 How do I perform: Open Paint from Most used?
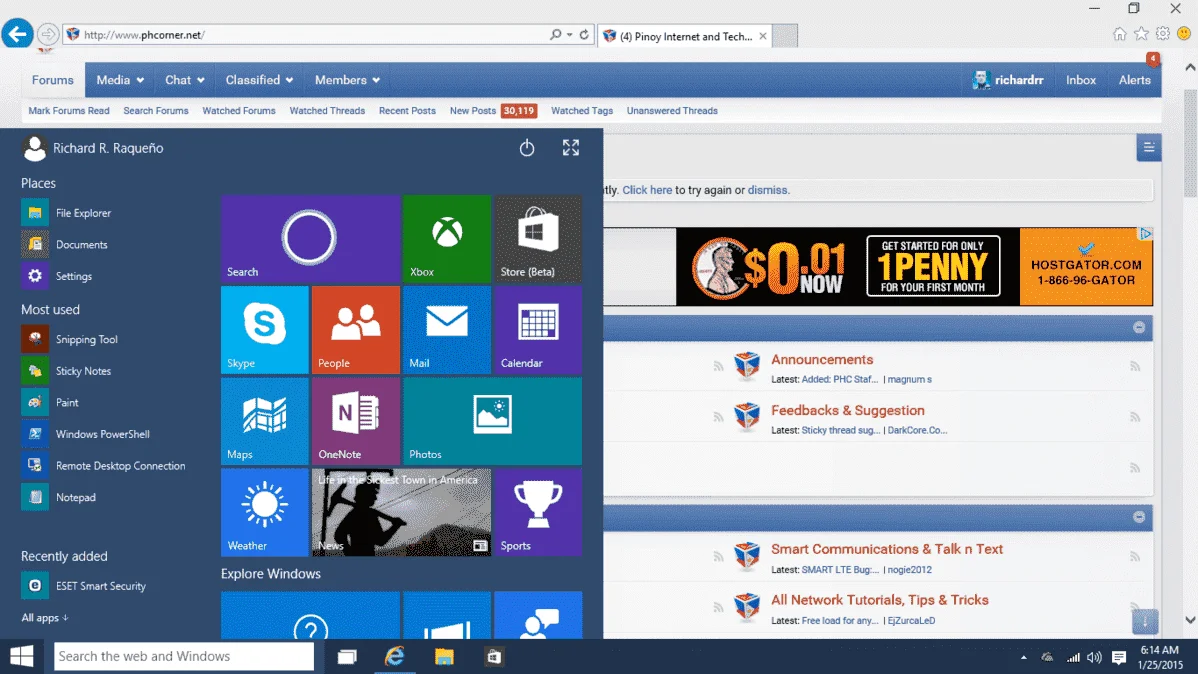coord(51,402)
